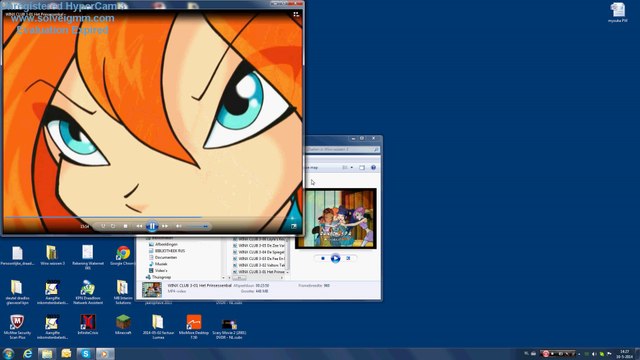Switch to File Explorer taskbar button
Image resolution: width=640 pixels, height=360 pixels.
coord(47,354)
